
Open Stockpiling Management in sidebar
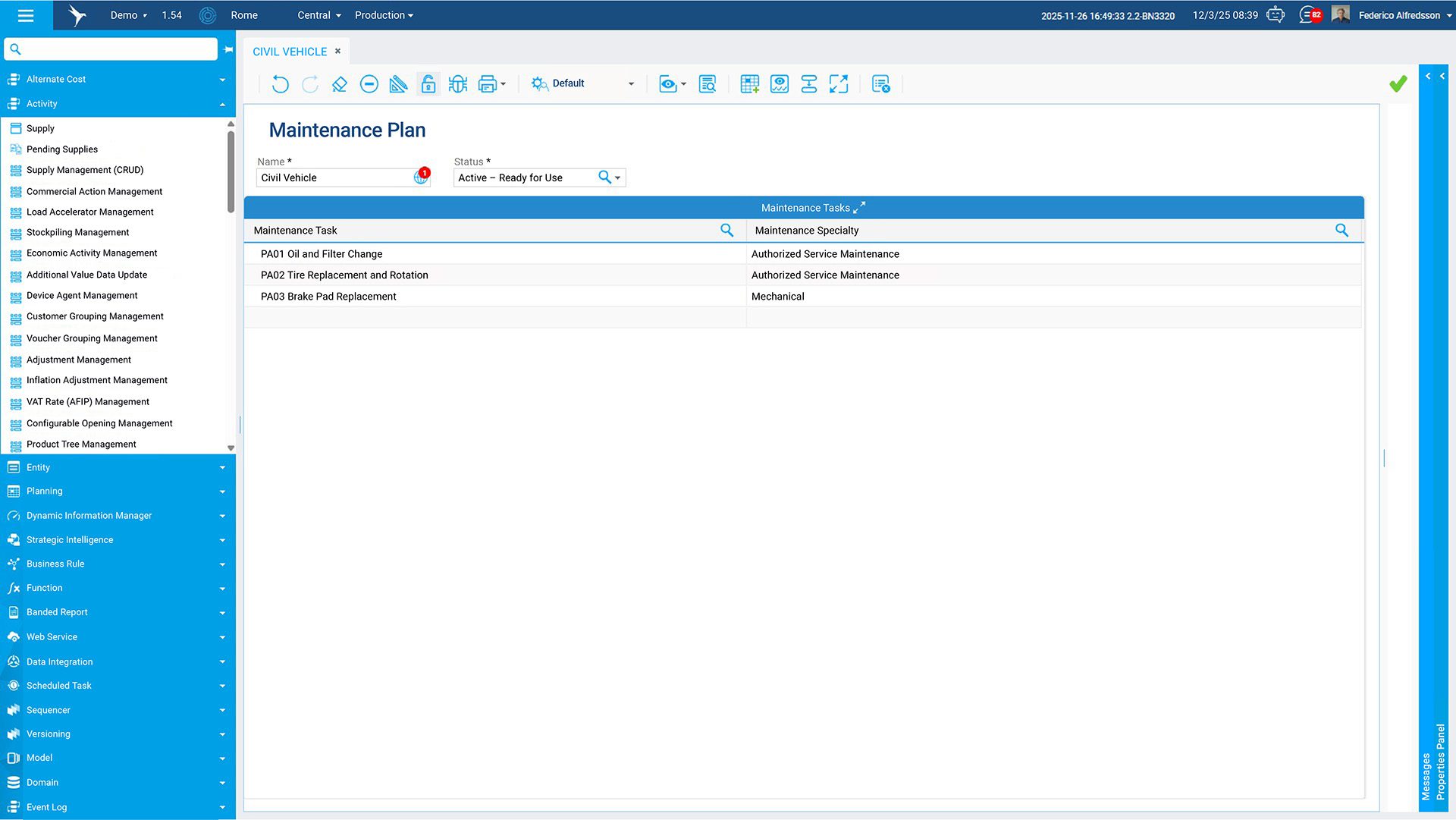77,233
